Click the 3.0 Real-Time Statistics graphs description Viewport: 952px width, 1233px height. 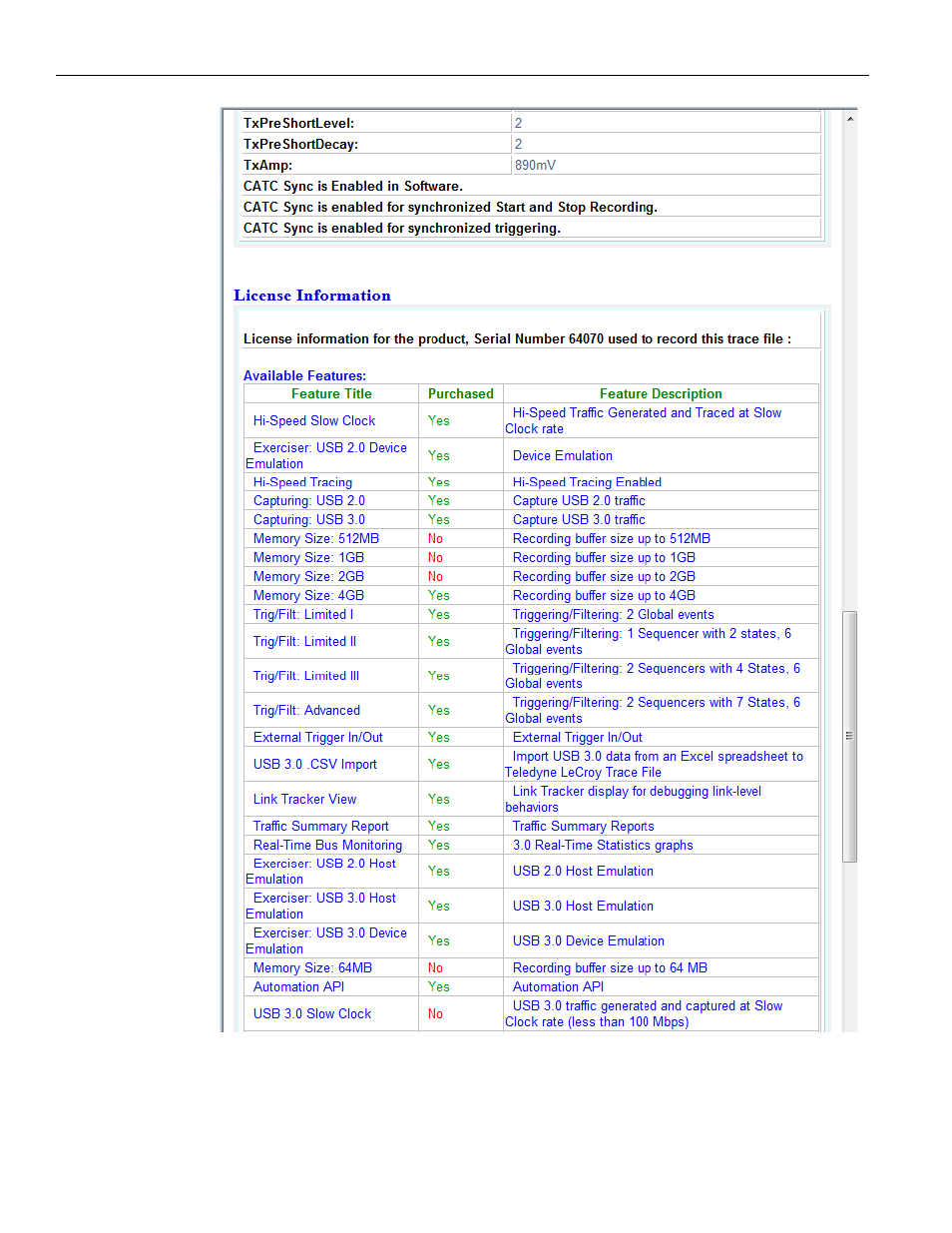point(603,846)
